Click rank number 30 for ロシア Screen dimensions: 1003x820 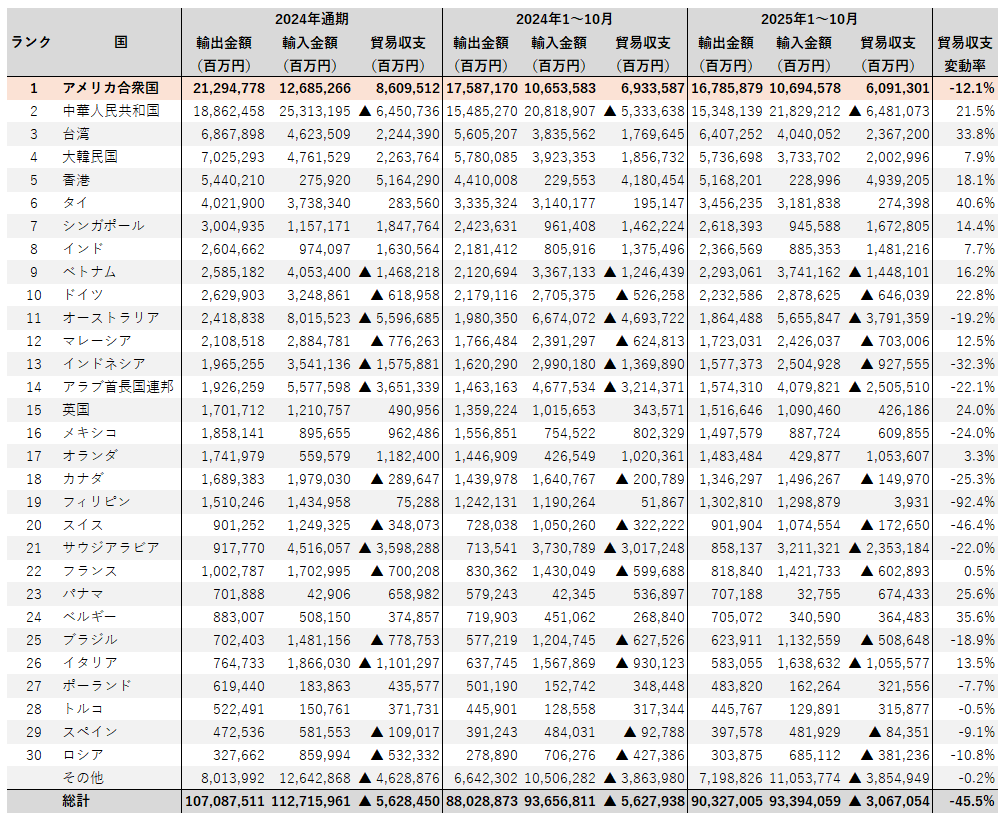(33, 755)
